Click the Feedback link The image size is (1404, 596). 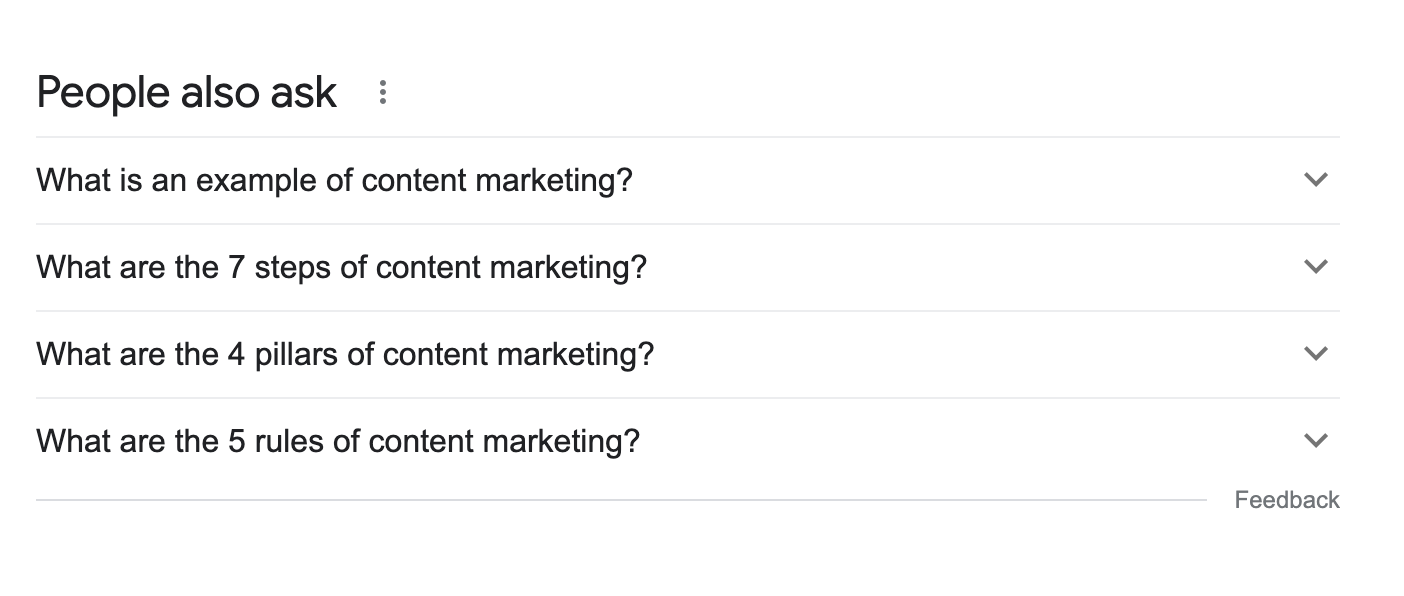(1287, 500)
